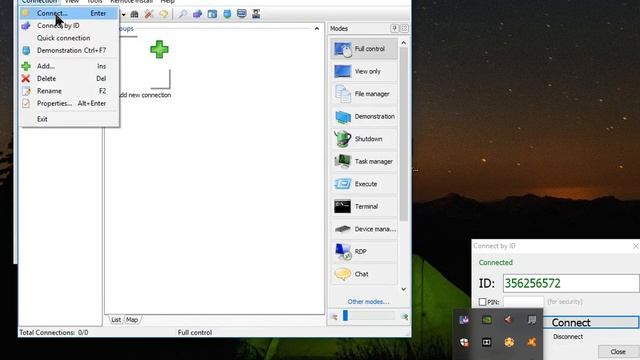Click the Connected status text

point(496,263)
